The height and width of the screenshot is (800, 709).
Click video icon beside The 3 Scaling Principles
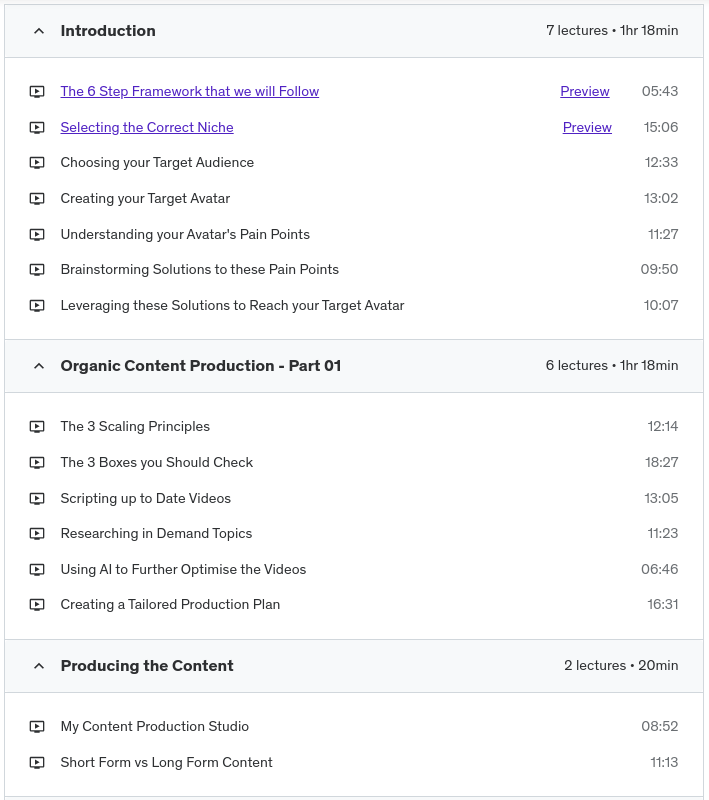pyautogui.click(x=37, y=427)
